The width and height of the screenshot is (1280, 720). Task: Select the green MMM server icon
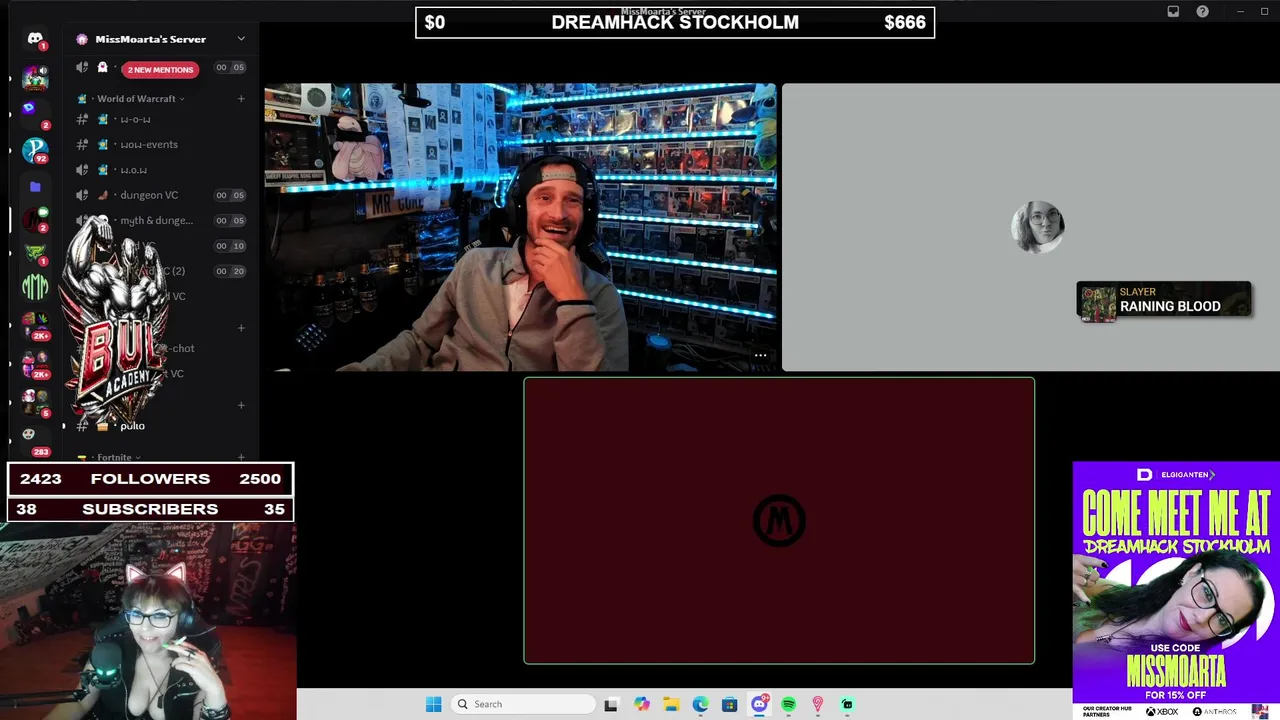[x=35, y=287]
